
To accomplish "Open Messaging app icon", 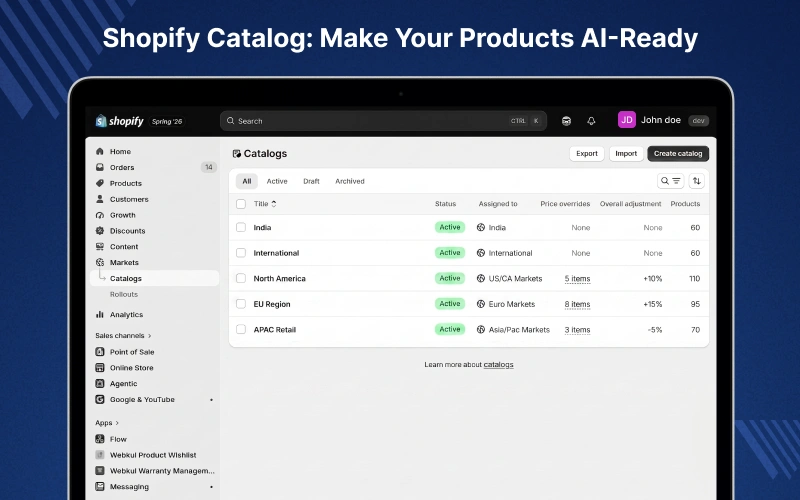I will click(x=100, y=486).
